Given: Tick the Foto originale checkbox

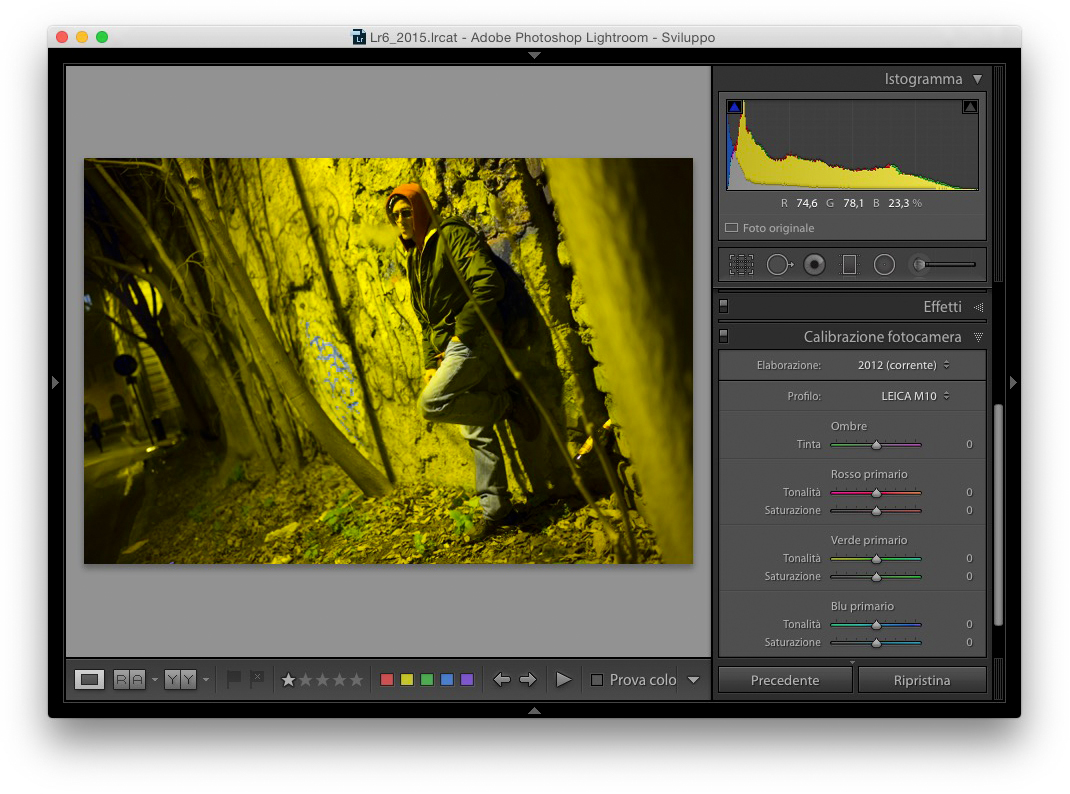Looking at the screenshot, I should pos(731,228).
